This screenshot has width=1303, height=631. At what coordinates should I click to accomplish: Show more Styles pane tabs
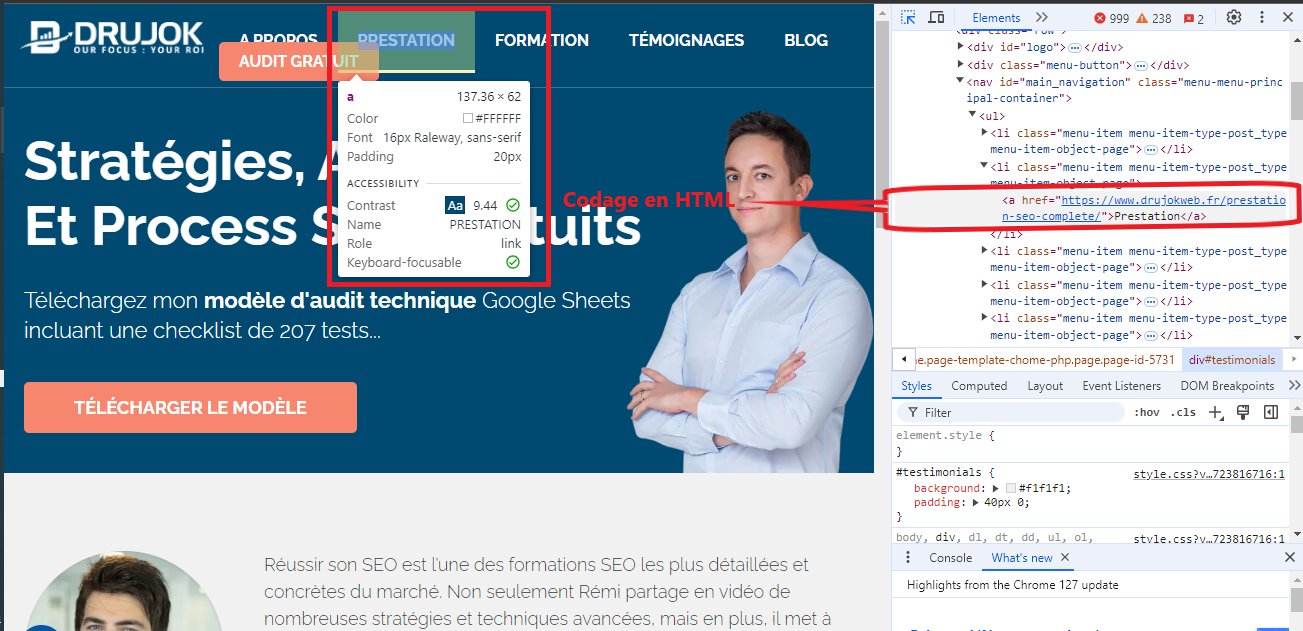click(x=1295, y=386)
